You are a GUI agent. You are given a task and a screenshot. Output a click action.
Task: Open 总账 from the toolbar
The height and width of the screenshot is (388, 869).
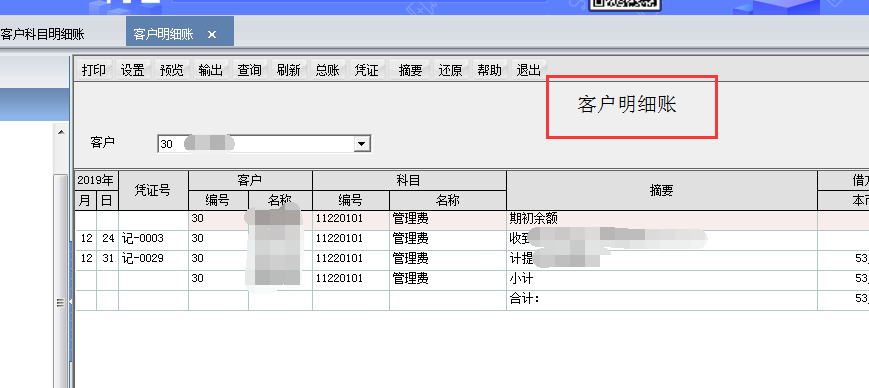click(x=328, y=70)
